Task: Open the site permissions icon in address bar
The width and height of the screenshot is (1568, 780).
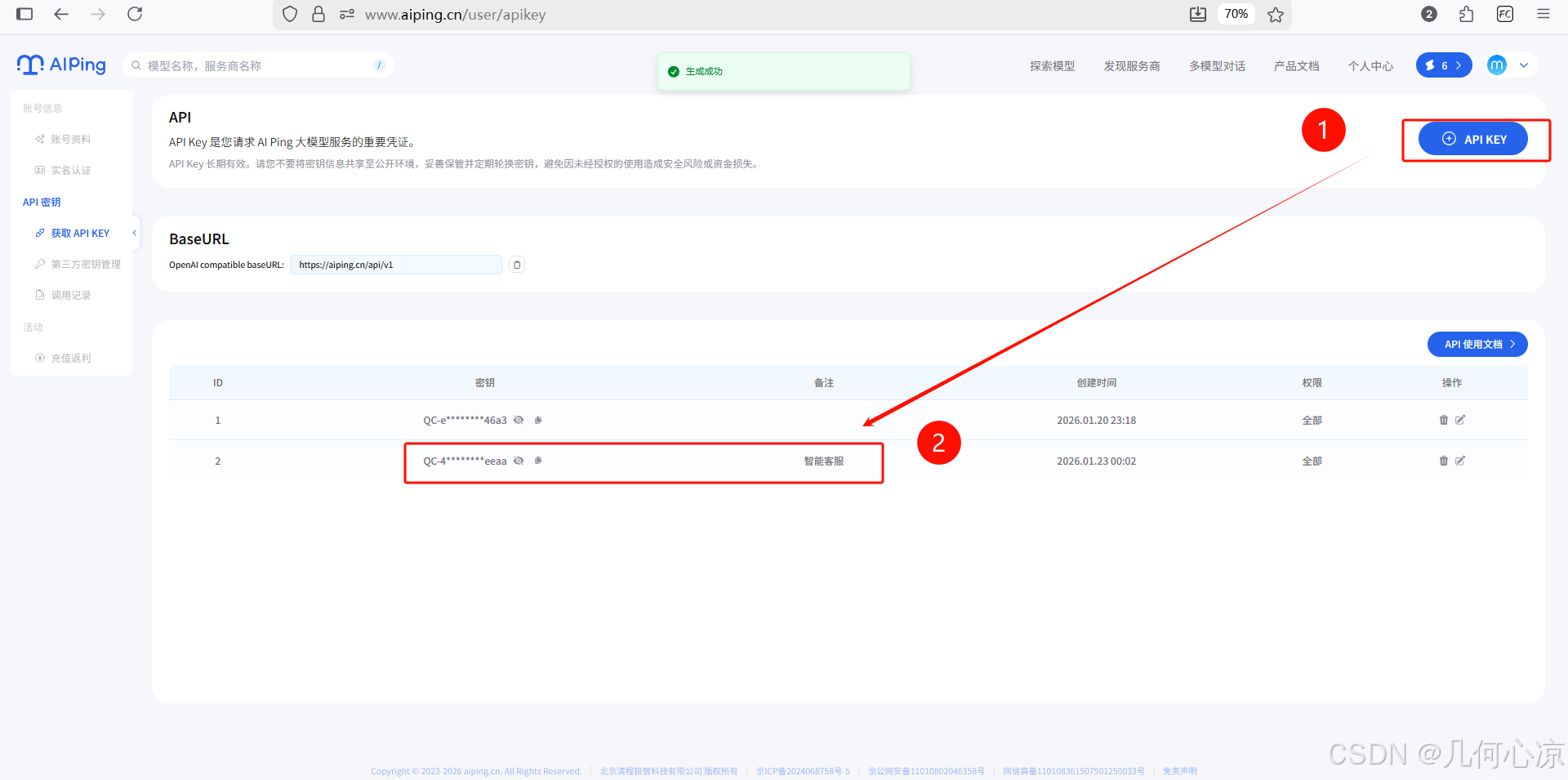Action: click(347, 14)
